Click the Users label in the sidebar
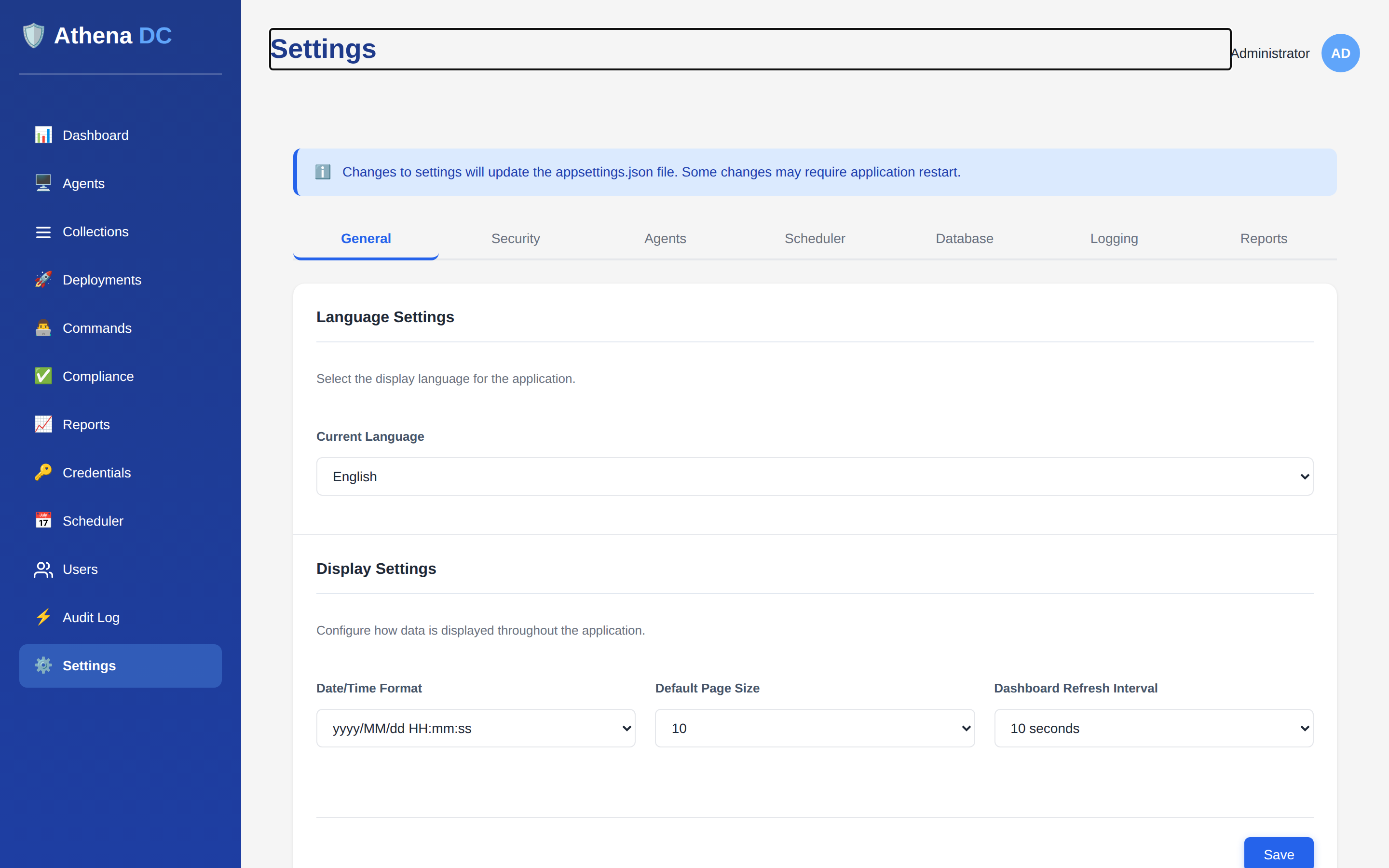Viewport: 1389px width, 868px height. [x=80, y=569]
